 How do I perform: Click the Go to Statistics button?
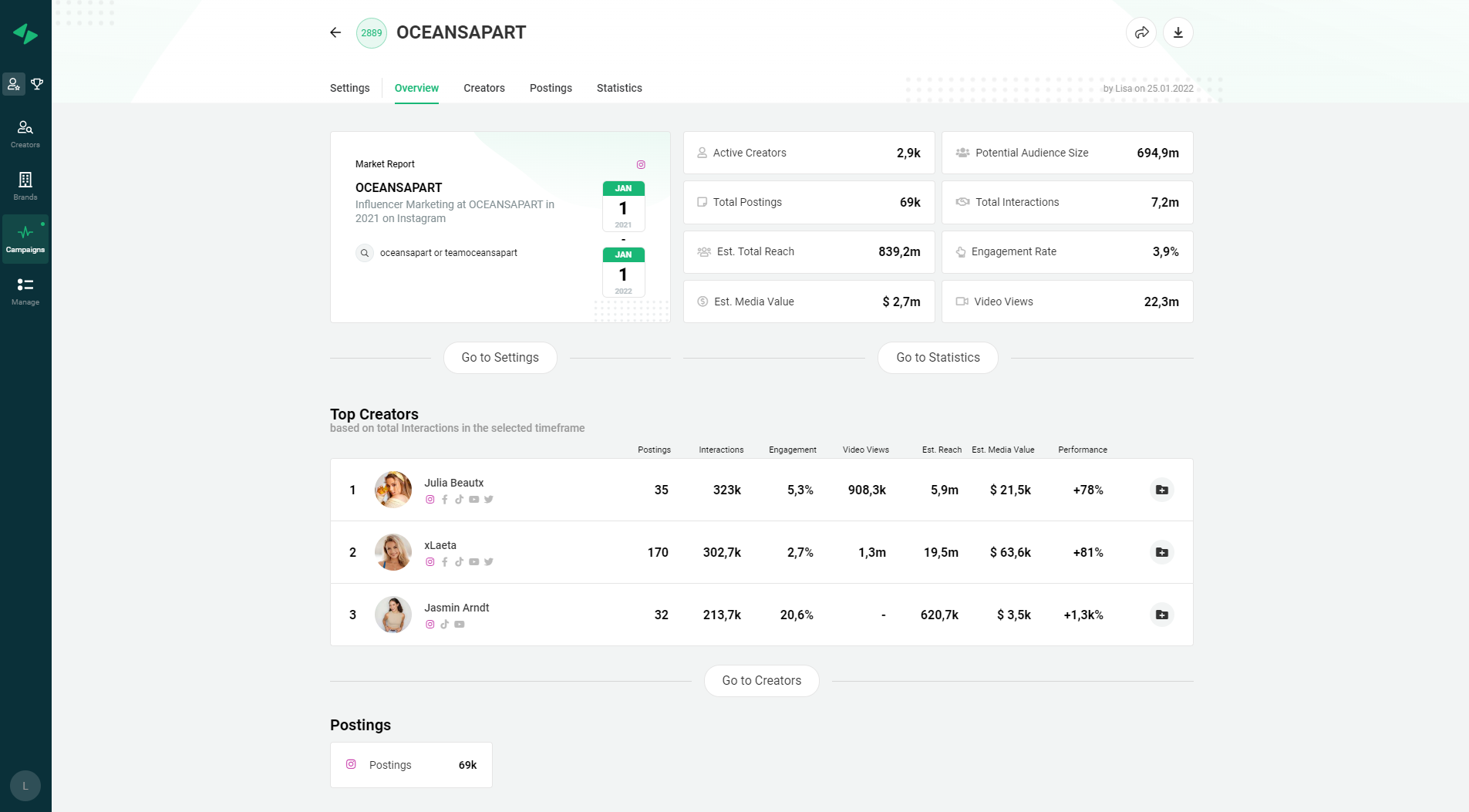[938, 358]
